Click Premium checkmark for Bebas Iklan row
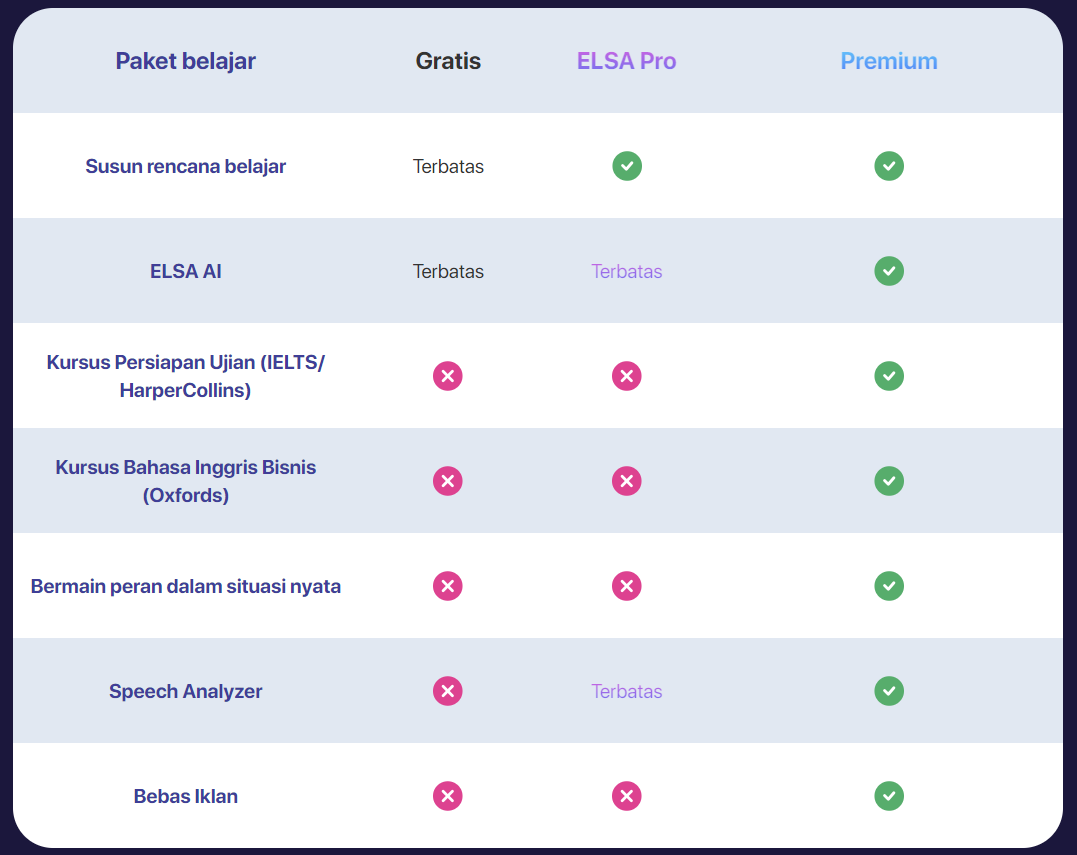This screenshot has width=1077, height=855. [889, 796]
